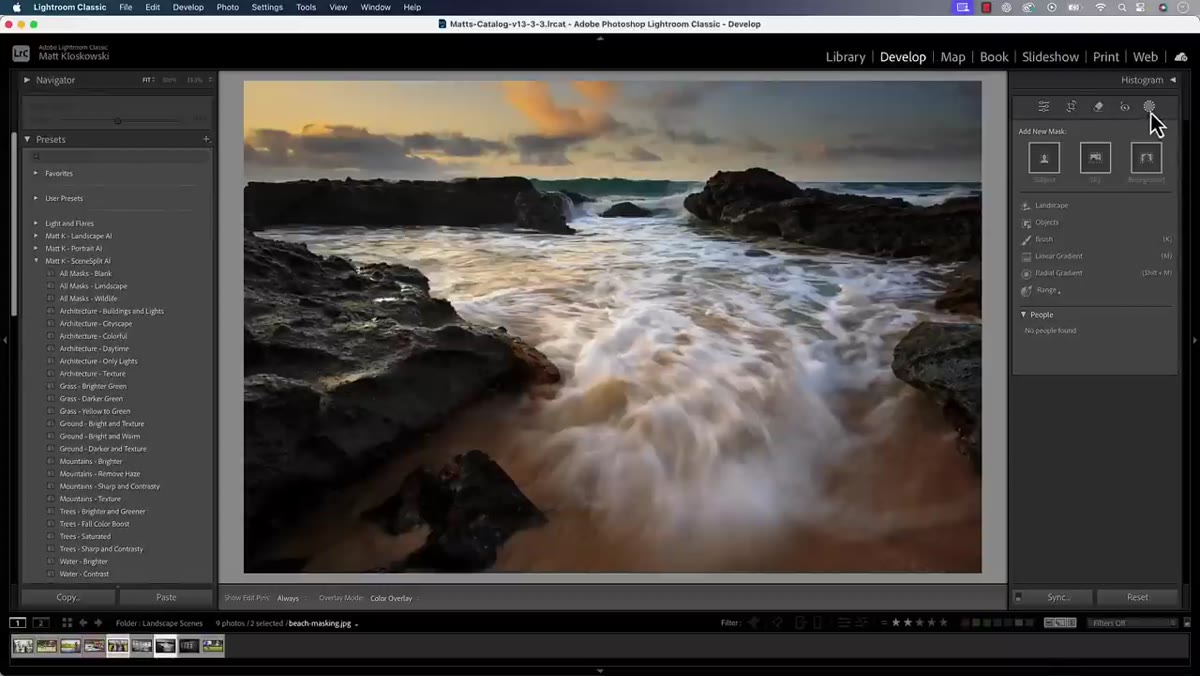Adjust the Navigator amount slider
Viewport: 1200px width, 676px height.
(118, 121)
